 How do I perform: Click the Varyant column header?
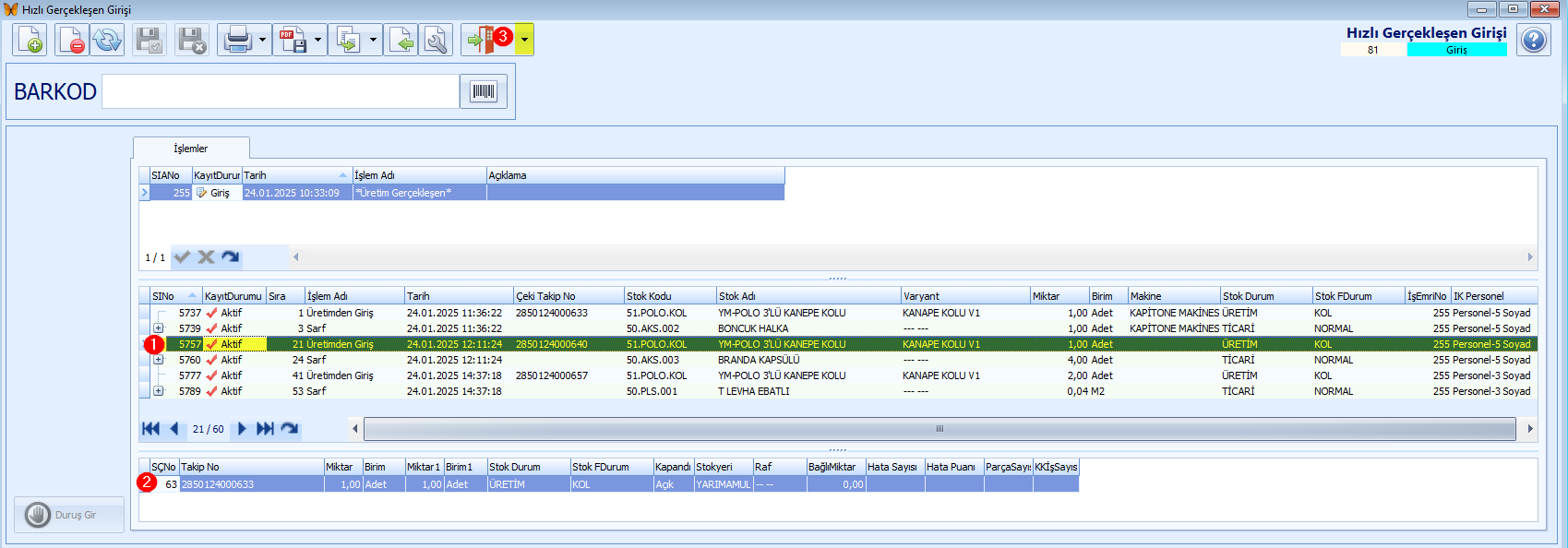click(966, 296)
